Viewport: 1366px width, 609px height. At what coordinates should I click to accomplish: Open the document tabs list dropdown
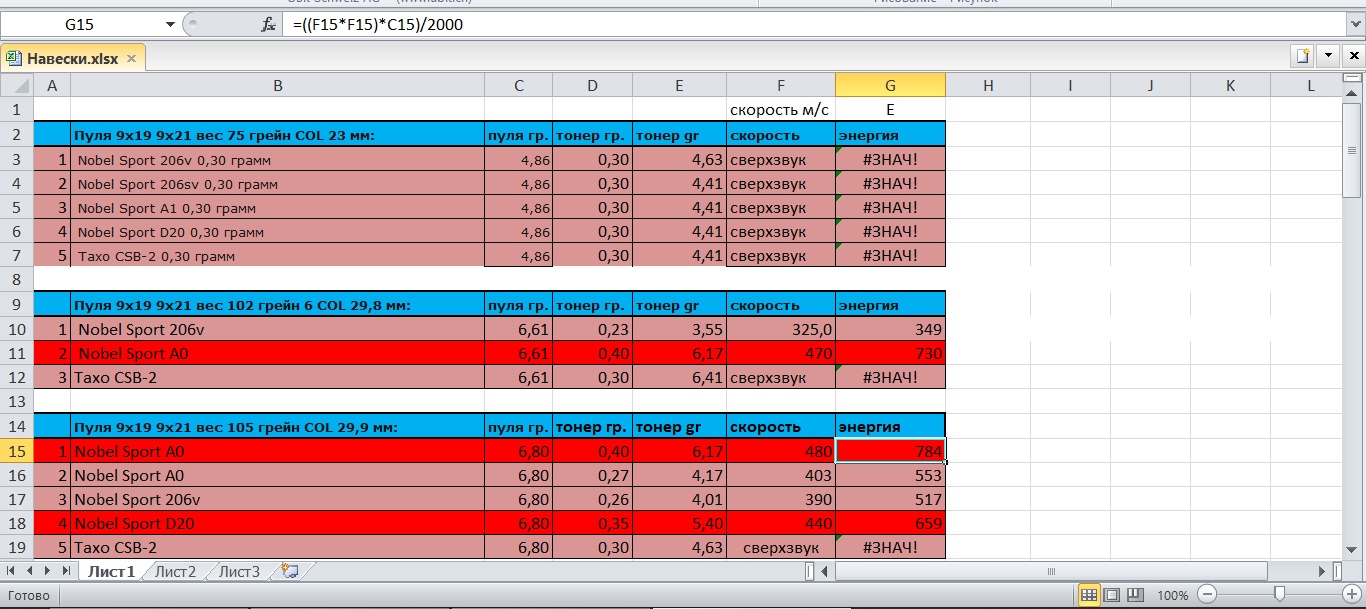[x=1328, y=56]
